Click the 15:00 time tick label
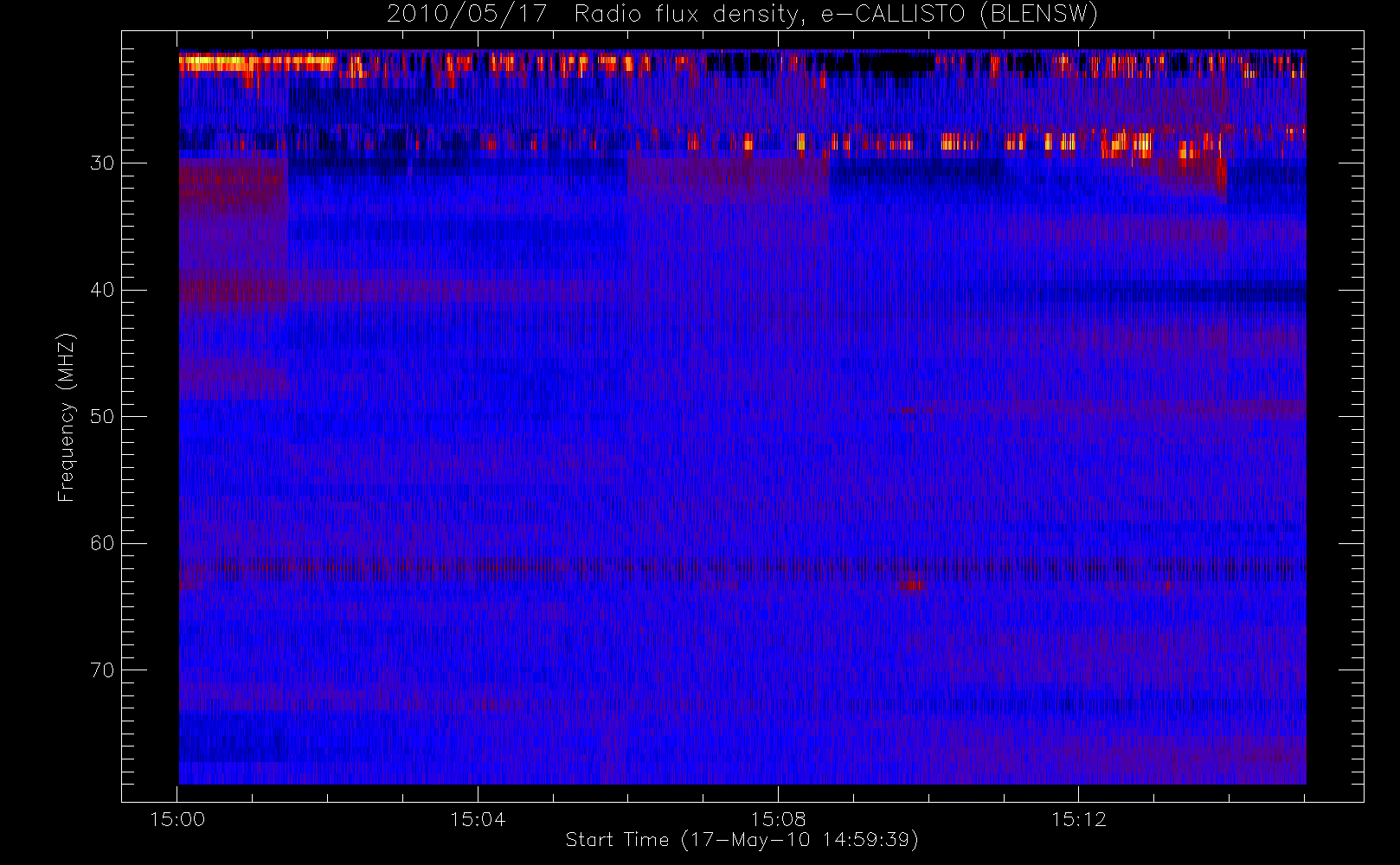 pyautogui.click(x=177, y=819)
